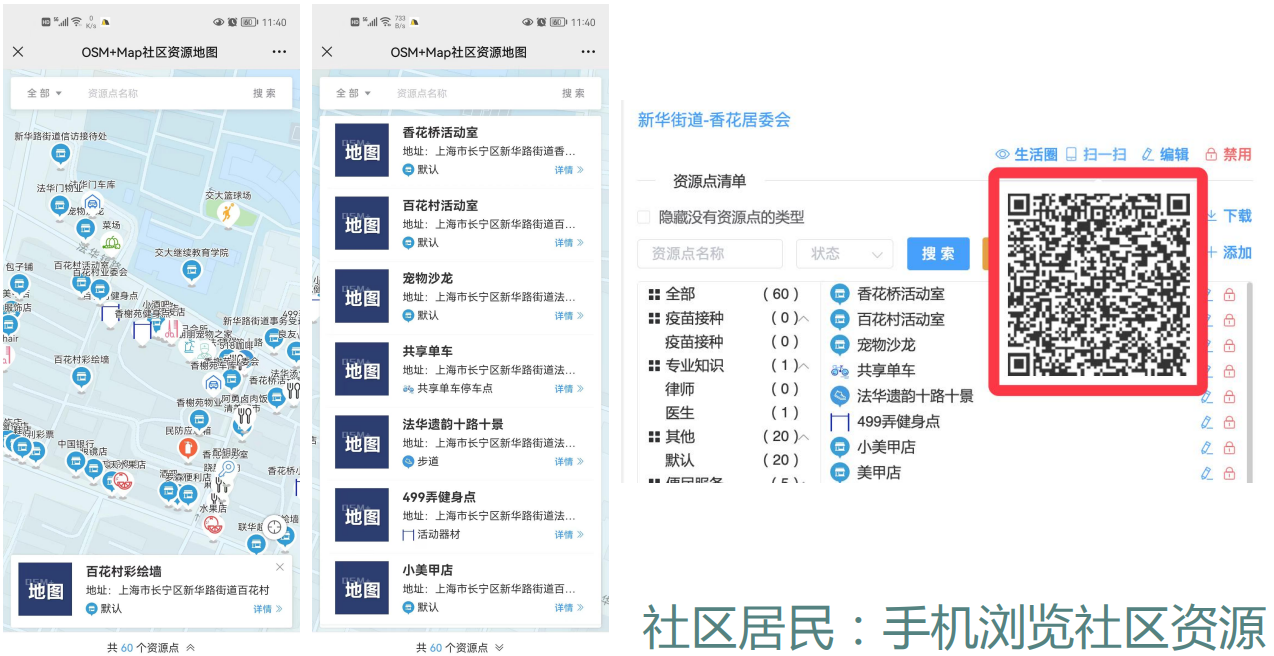This screenshot has width=1274, height=656.
Task: Check the 隐藏没有资源点的类型 checkbox
Action: pyautogui.click(x=644, y=217)
